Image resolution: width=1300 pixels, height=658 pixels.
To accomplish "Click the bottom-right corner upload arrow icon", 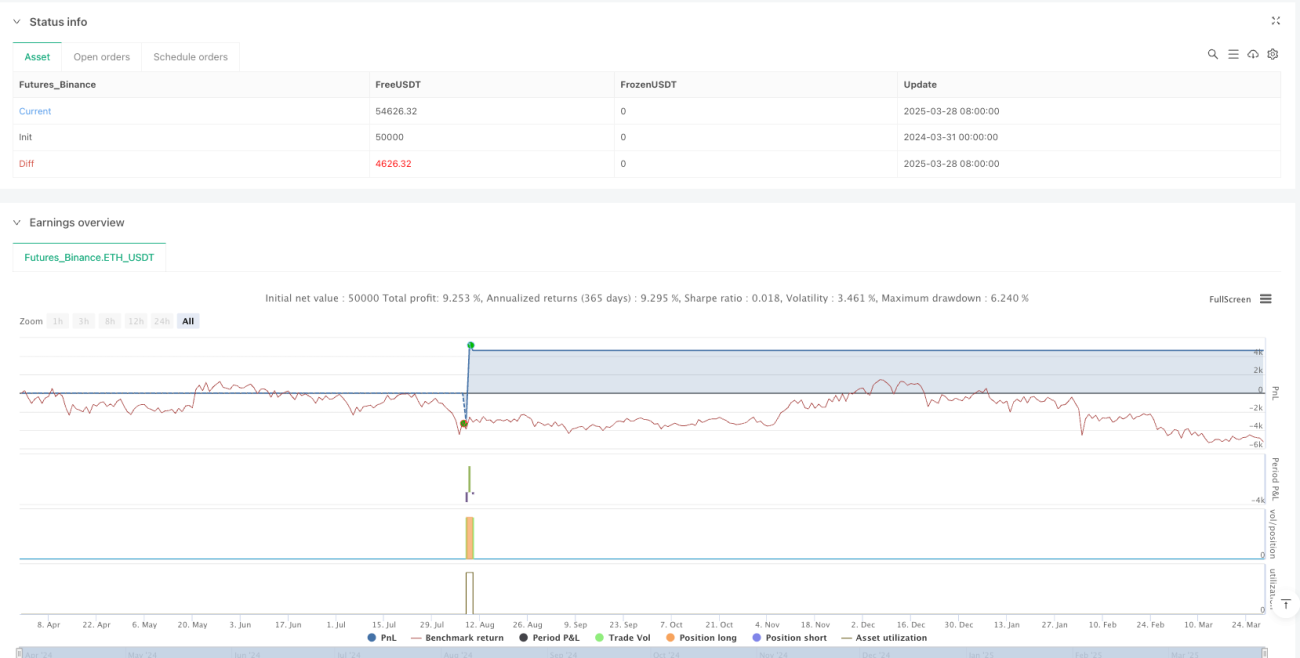I will click(1287, 604).
